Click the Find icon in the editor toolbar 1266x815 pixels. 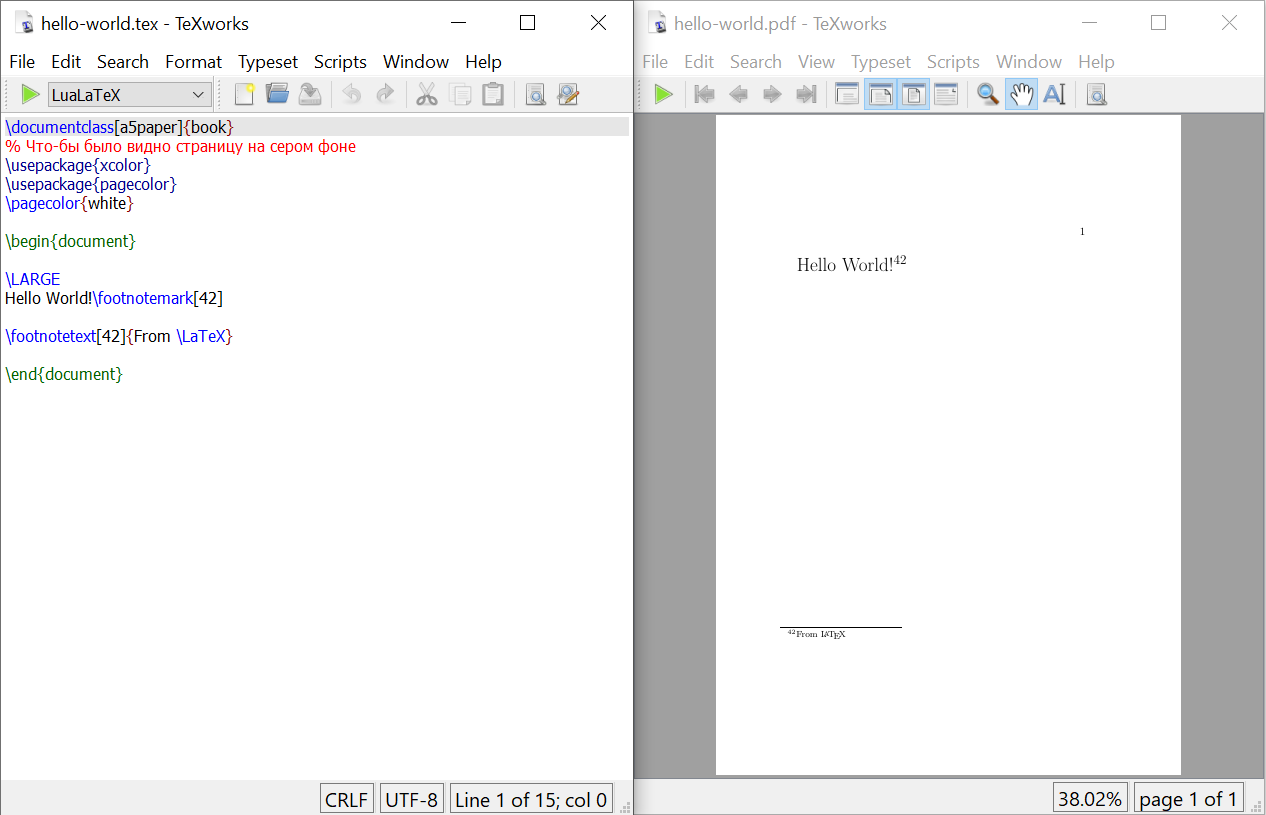(536, 95)
